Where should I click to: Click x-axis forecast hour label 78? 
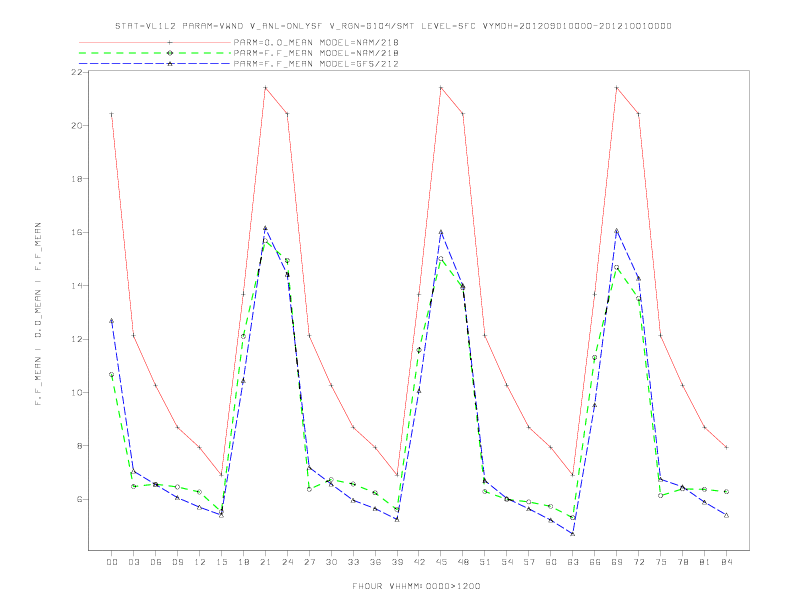683,562
